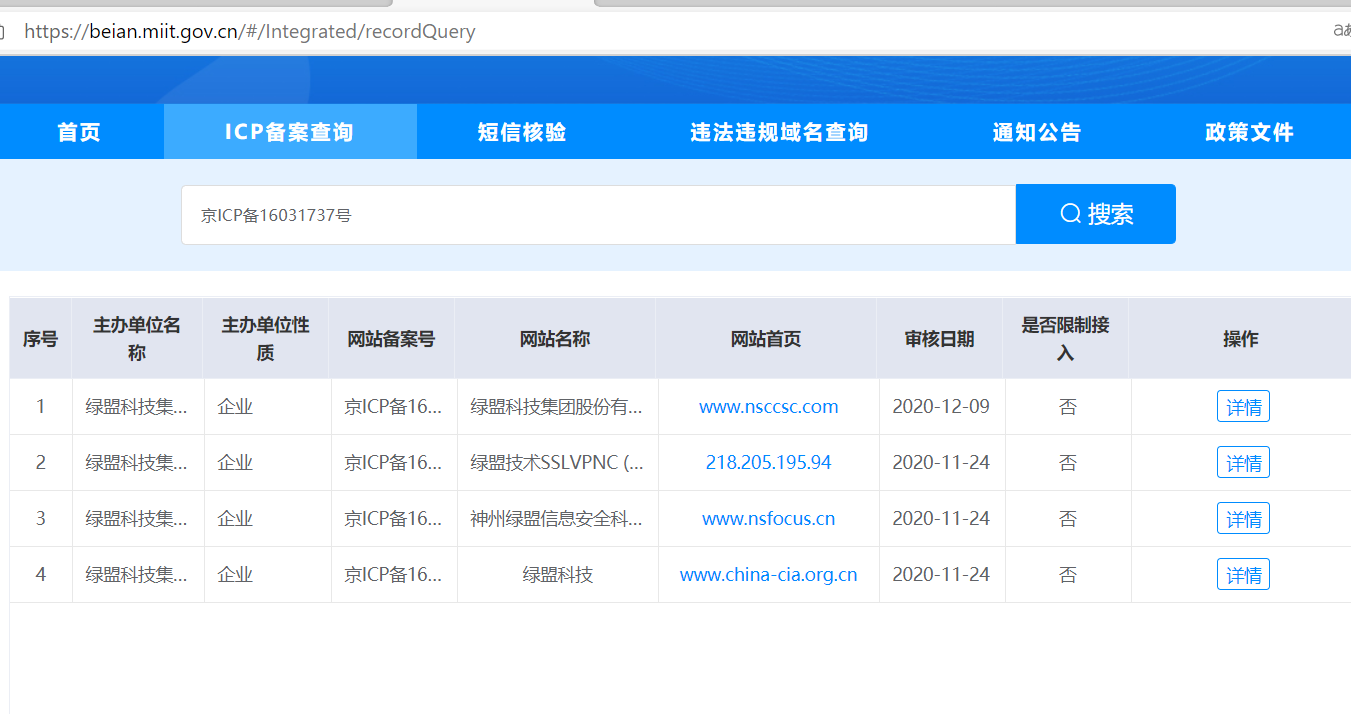Click 详情 for row 1 nsccsc.com
The width and height of the screenshot is (1351, 714).
coord(1243,407)
